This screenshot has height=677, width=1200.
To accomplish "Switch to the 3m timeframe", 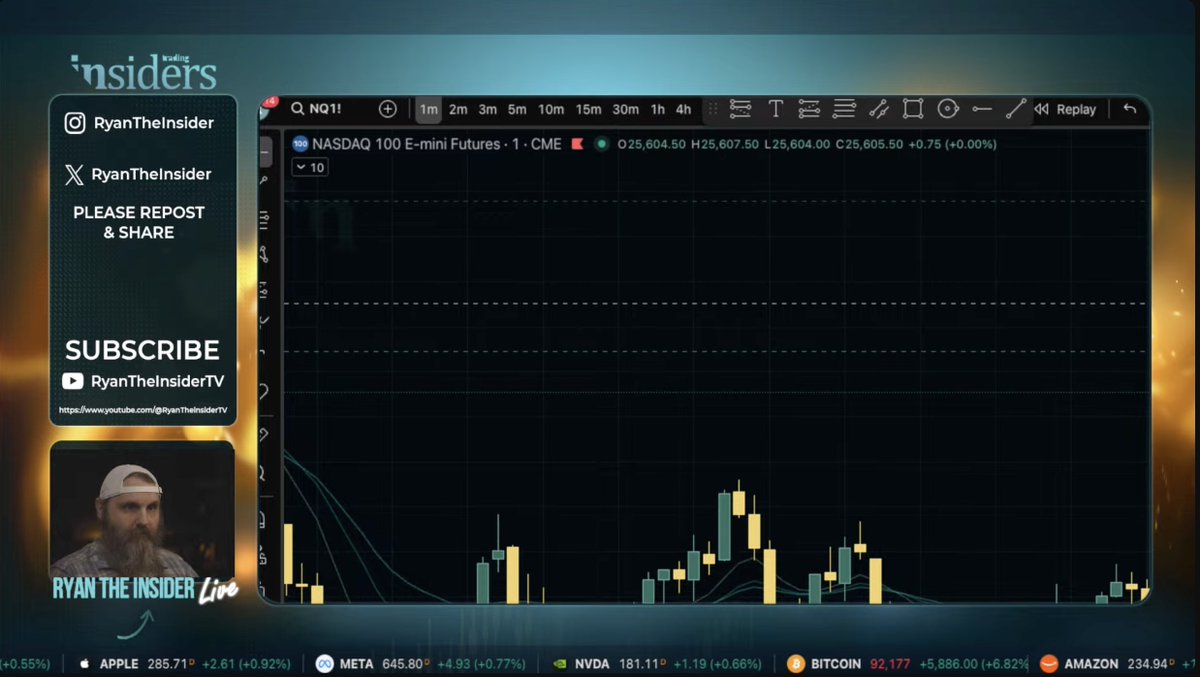I will click(x=487, y=109).
